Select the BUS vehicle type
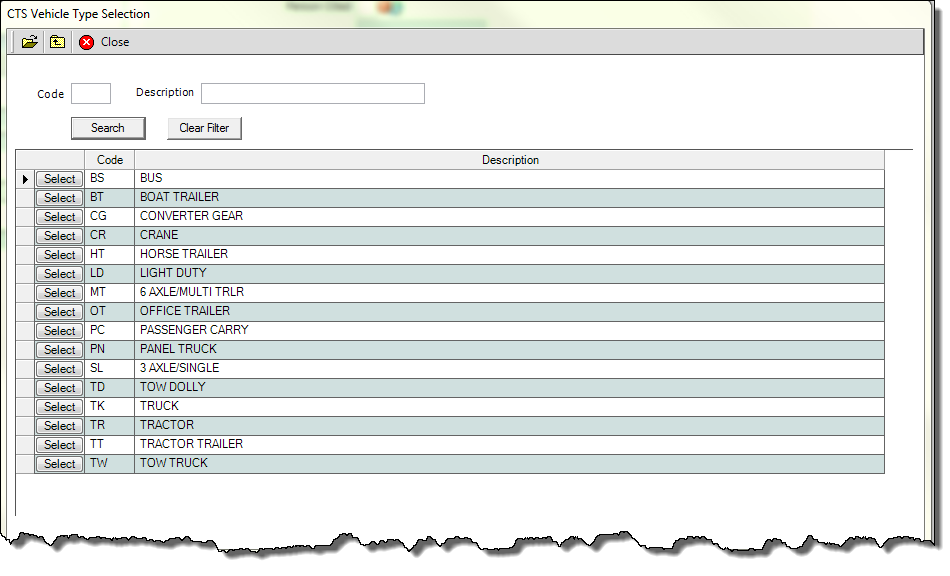 [60, 179]
